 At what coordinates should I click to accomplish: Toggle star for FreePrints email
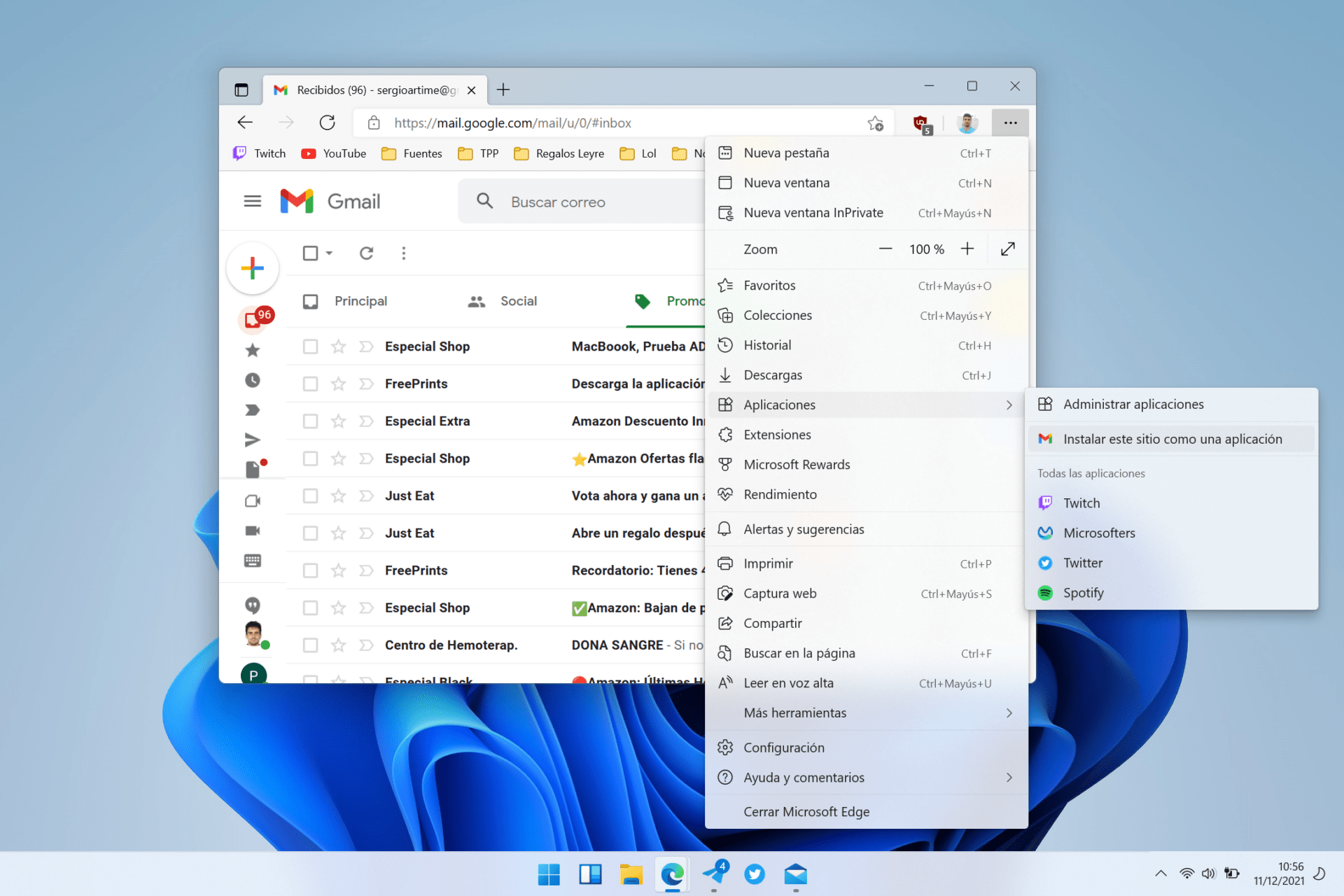[339, 383]
